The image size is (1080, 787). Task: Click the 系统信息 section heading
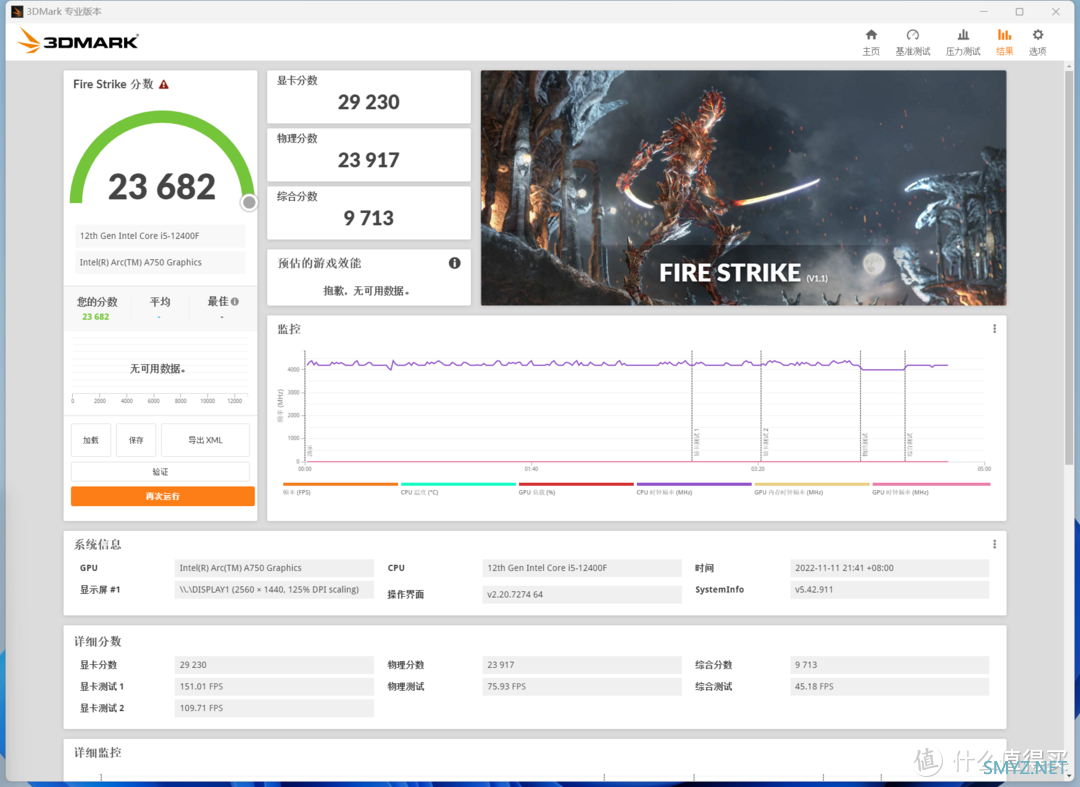click(98, 545)
